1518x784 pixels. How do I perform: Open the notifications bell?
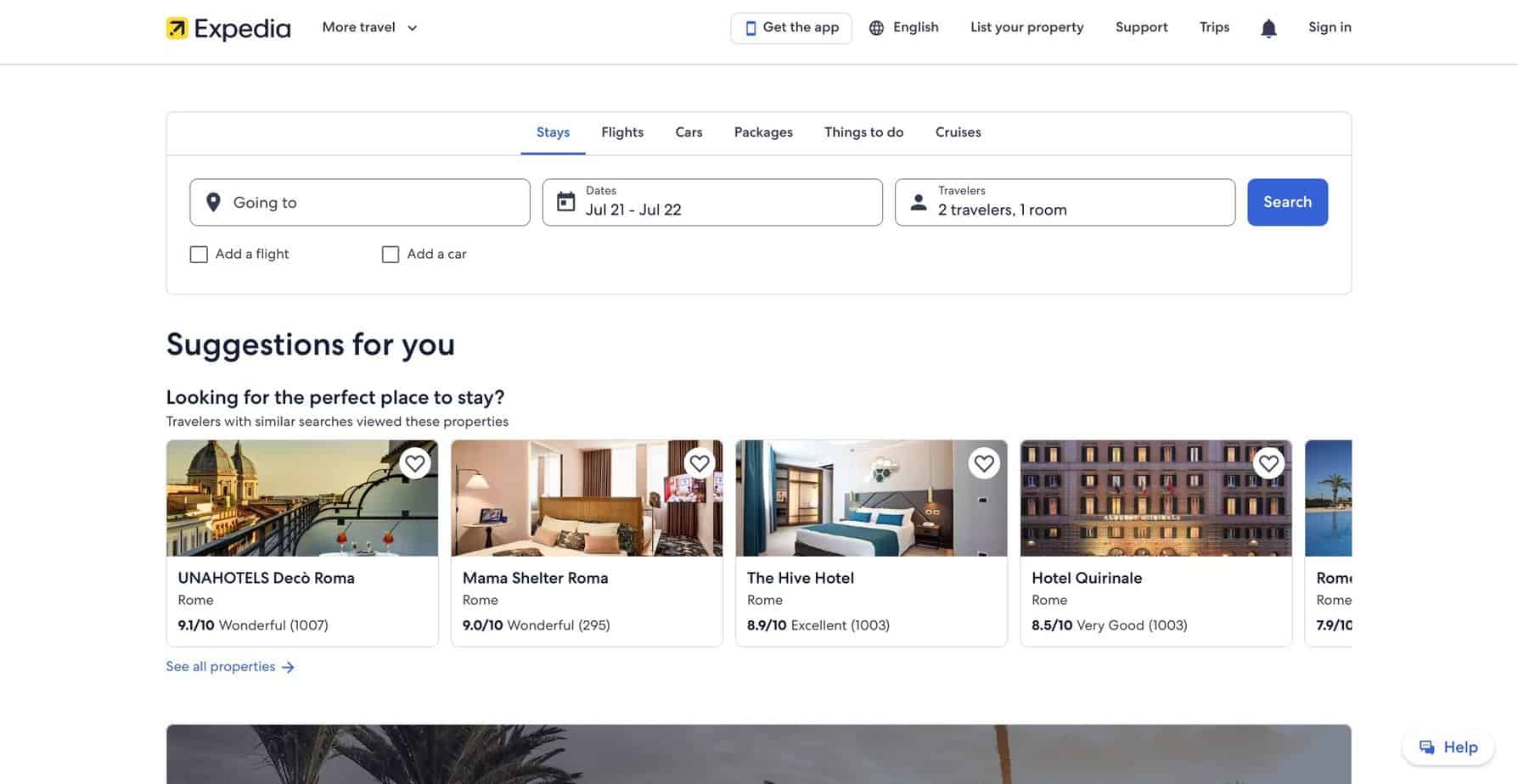[1268, 28]
